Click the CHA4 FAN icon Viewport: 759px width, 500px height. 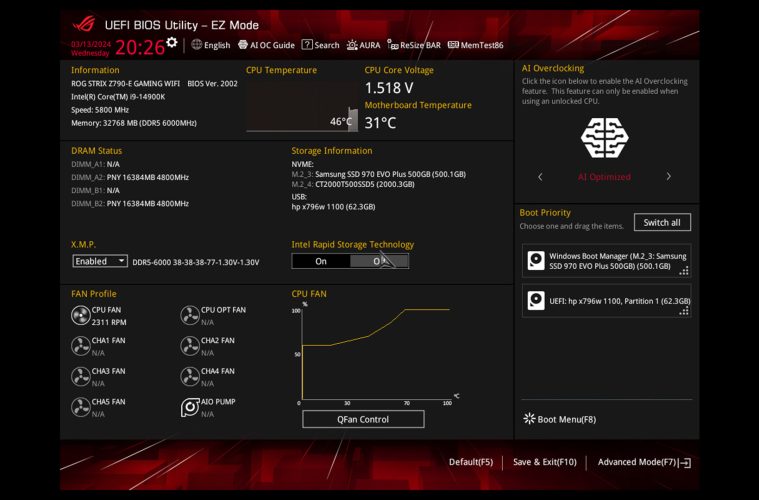[190, 377]
